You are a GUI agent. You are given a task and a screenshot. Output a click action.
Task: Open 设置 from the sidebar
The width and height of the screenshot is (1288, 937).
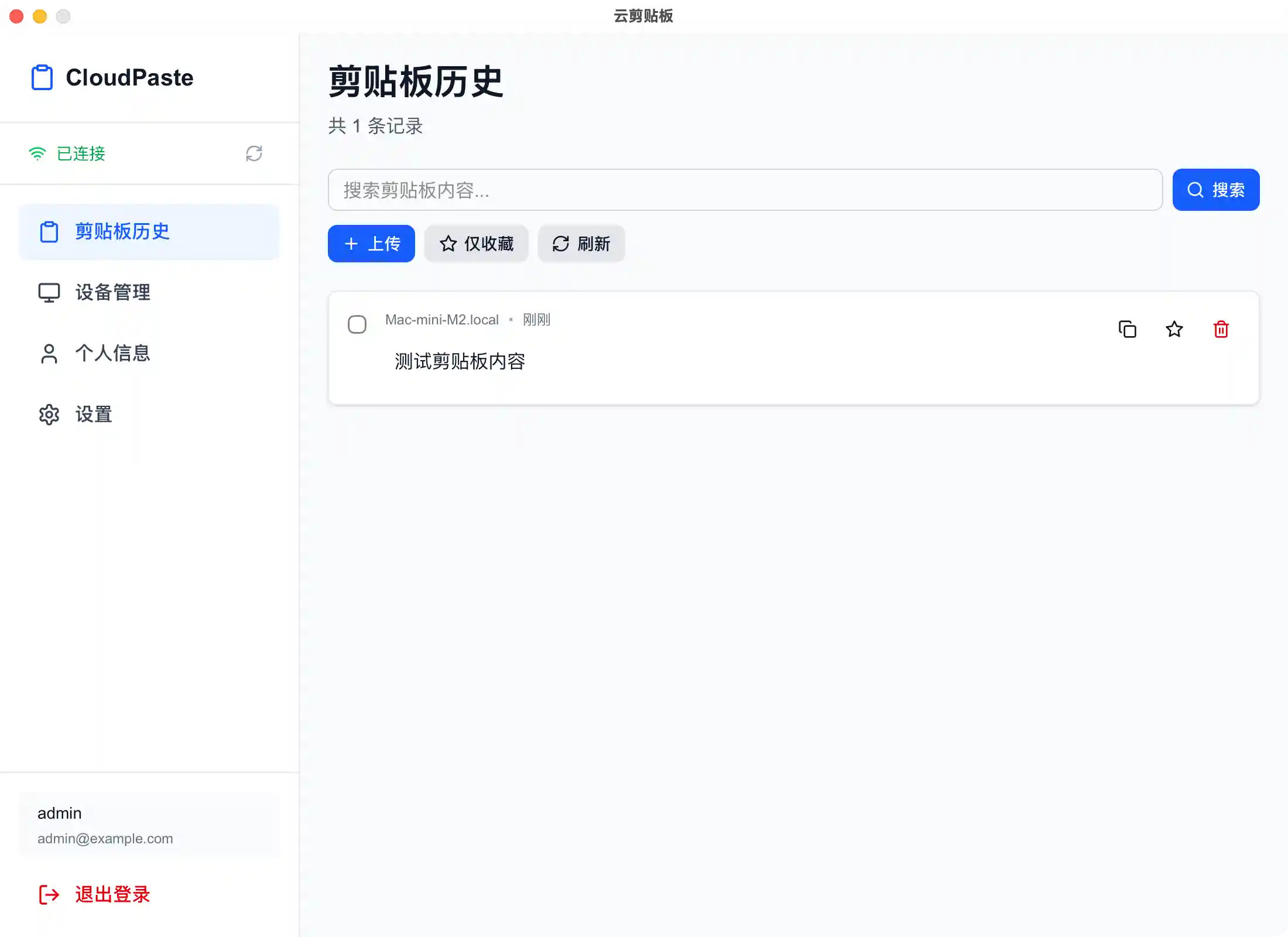(x=94, y=415)
